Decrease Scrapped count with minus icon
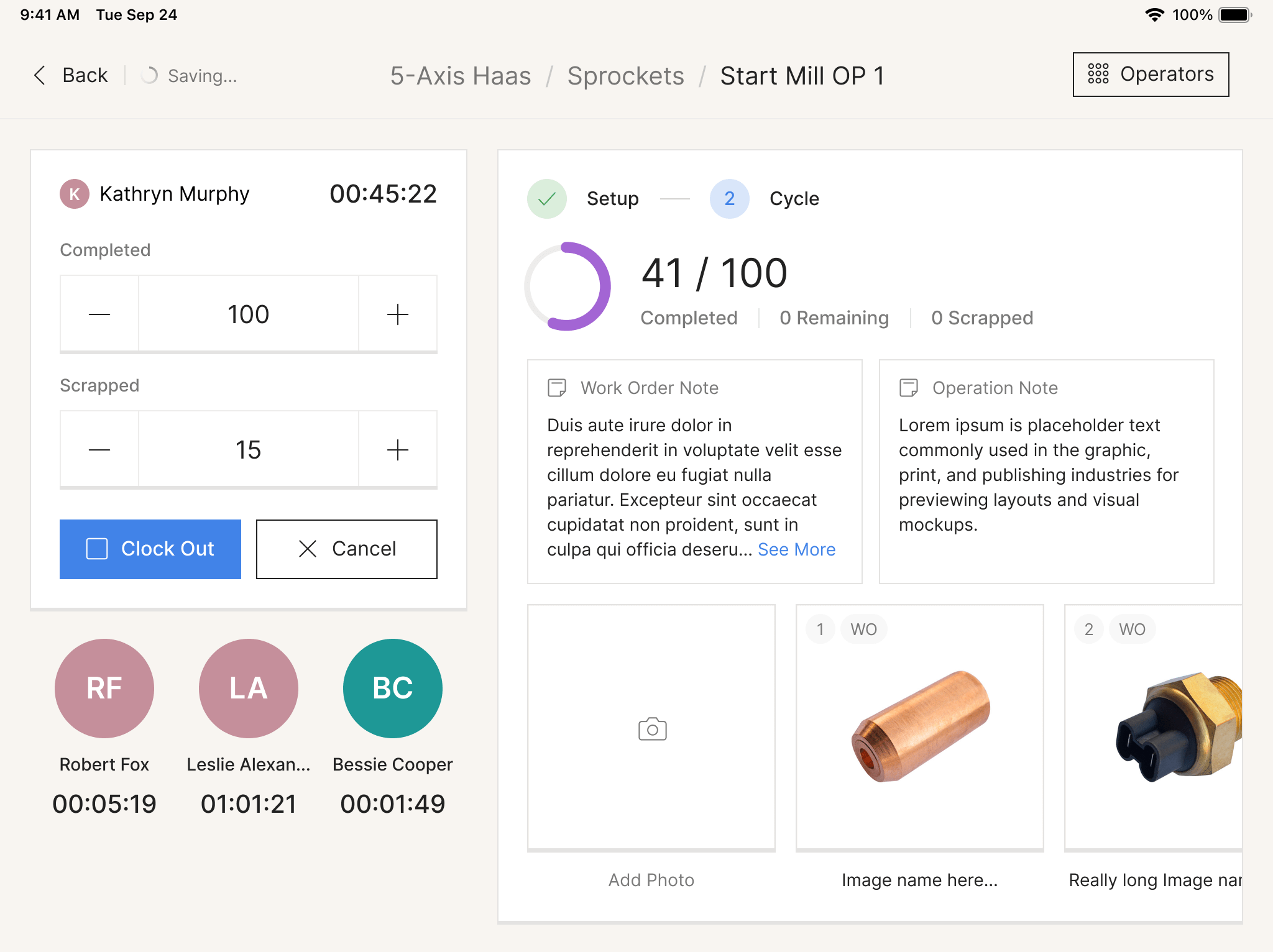The image size is (1273, 952). point(99,450)
